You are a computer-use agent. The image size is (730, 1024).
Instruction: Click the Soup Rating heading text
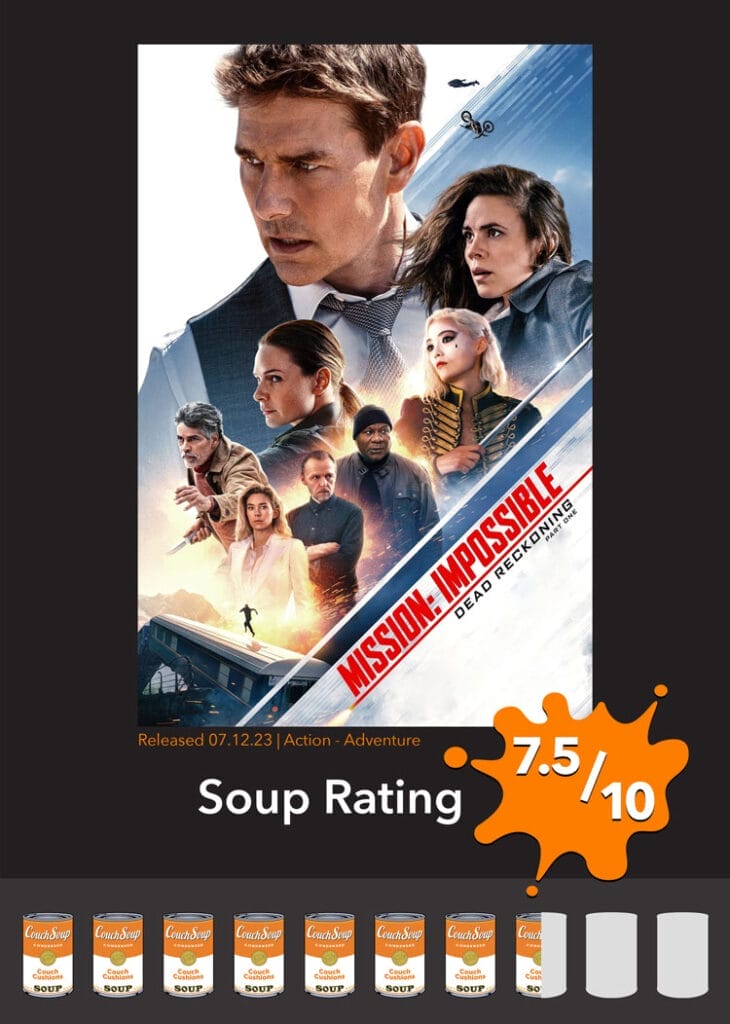[330, 799]
